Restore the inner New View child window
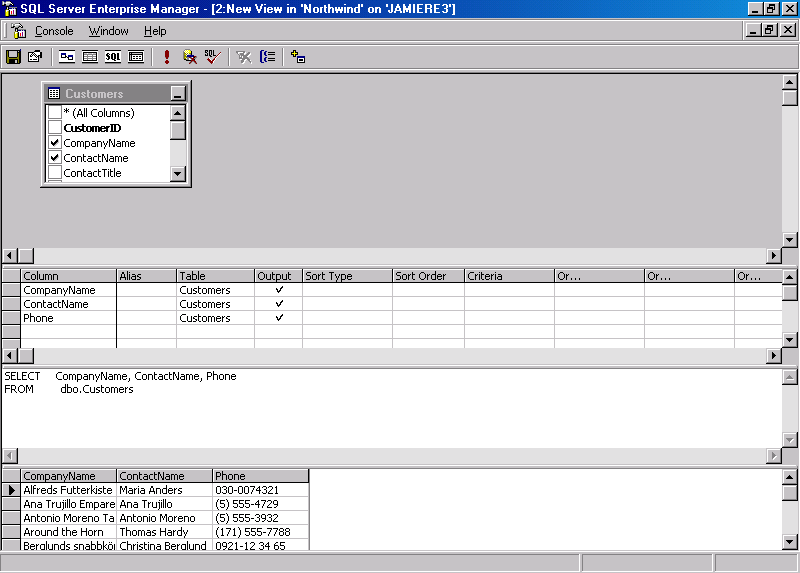 pos(770,30)
